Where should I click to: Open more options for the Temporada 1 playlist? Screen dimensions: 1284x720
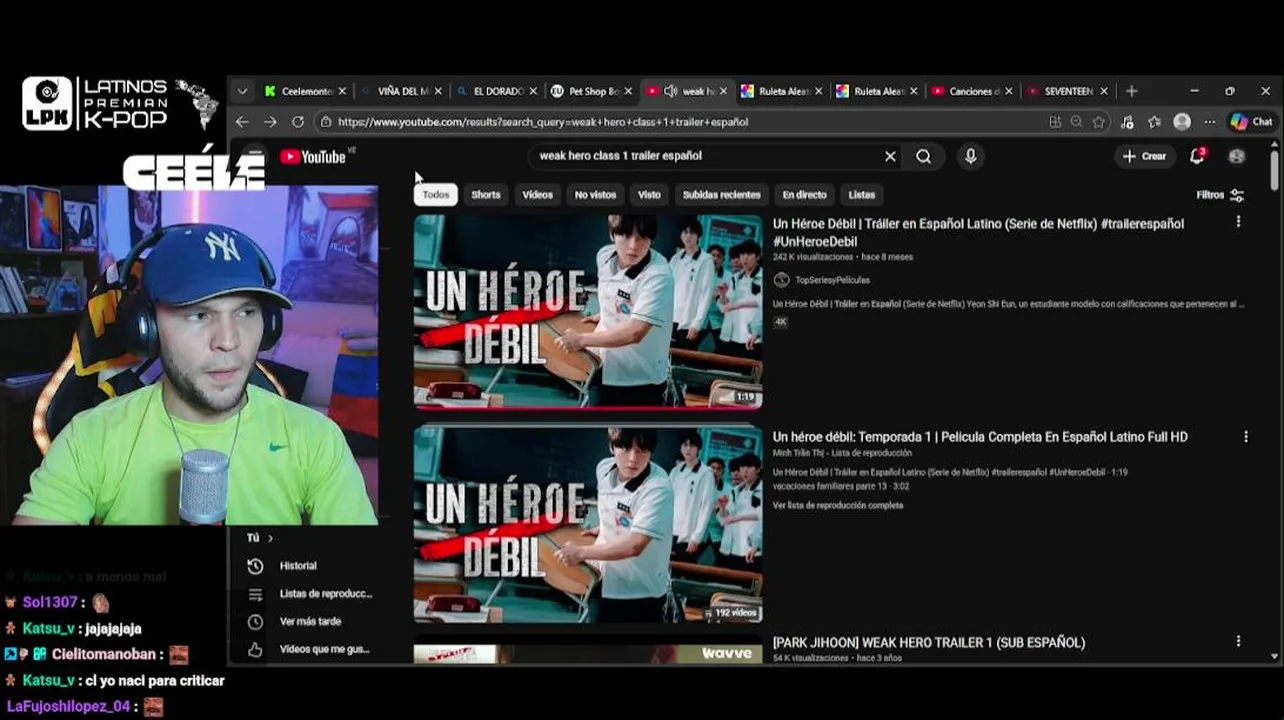coord(1246,437)
